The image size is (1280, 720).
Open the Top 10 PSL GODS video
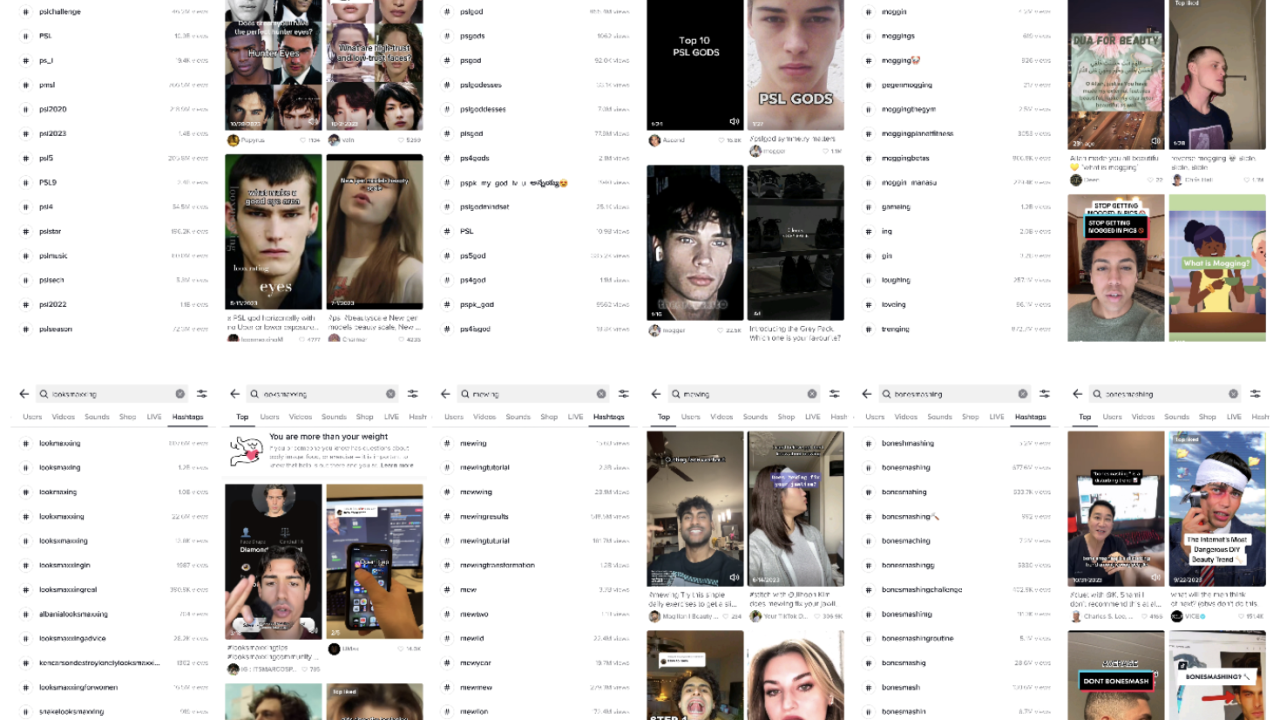click(695, 65)
